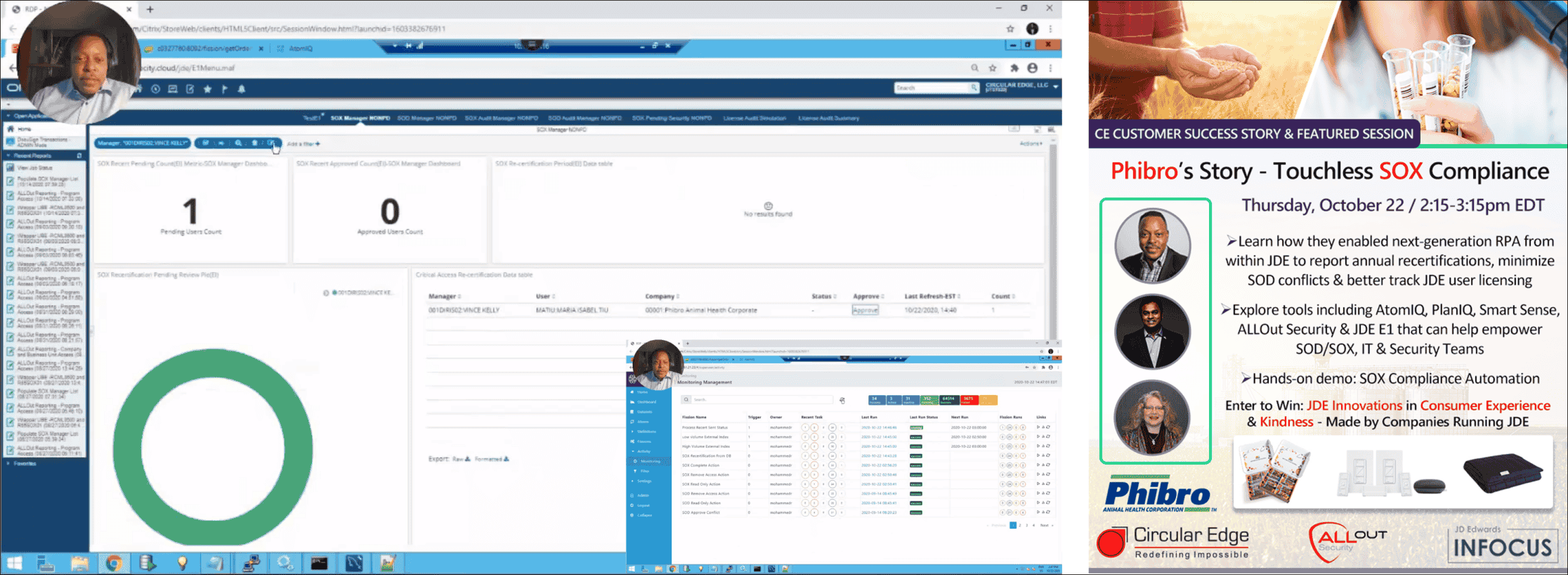
Task: Open the Actions dropdown menu
Action: 1031,143
